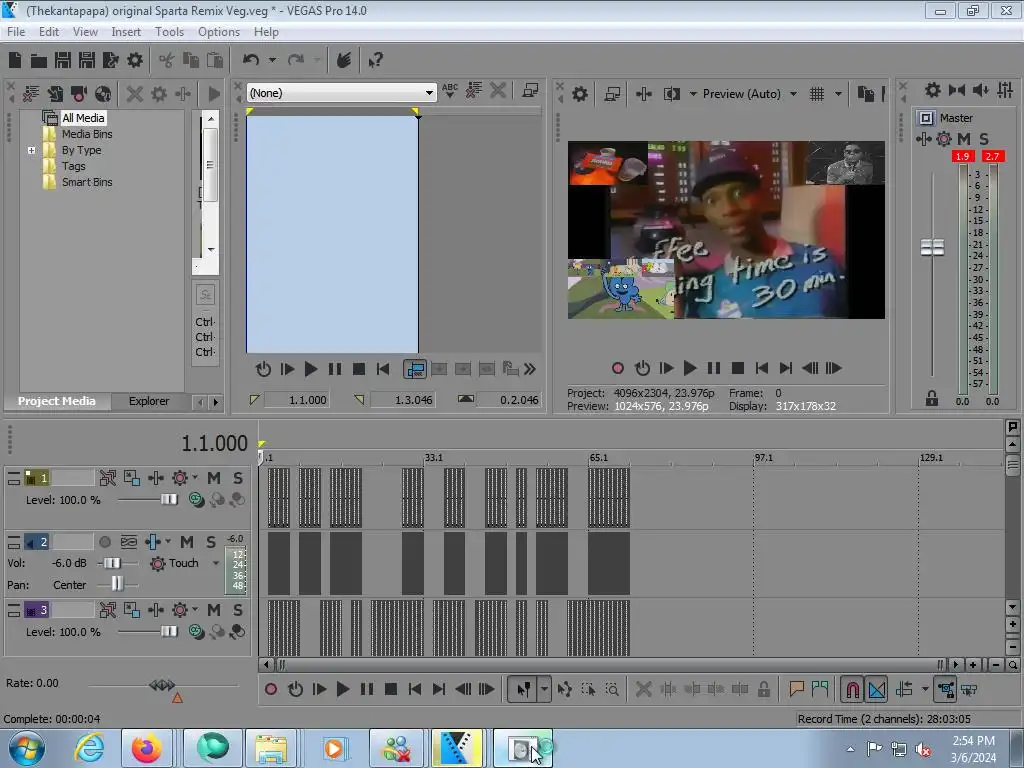Click Record button in timeline transport
Viewport: 1024px width, 768px height.
coord(271,689)
